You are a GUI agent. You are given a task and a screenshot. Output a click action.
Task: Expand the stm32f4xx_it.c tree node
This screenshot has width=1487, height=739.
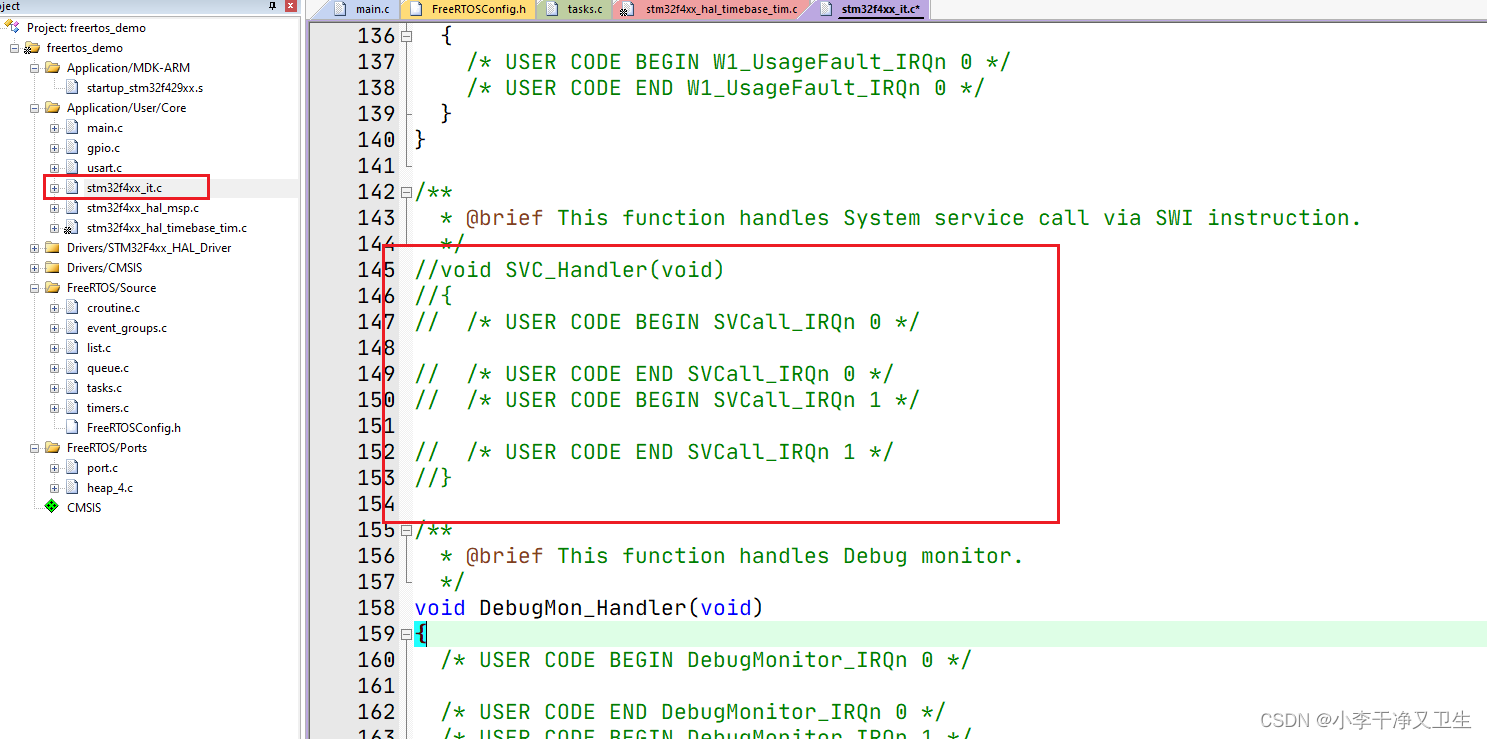pyautogui.click(x=54, y=187)
